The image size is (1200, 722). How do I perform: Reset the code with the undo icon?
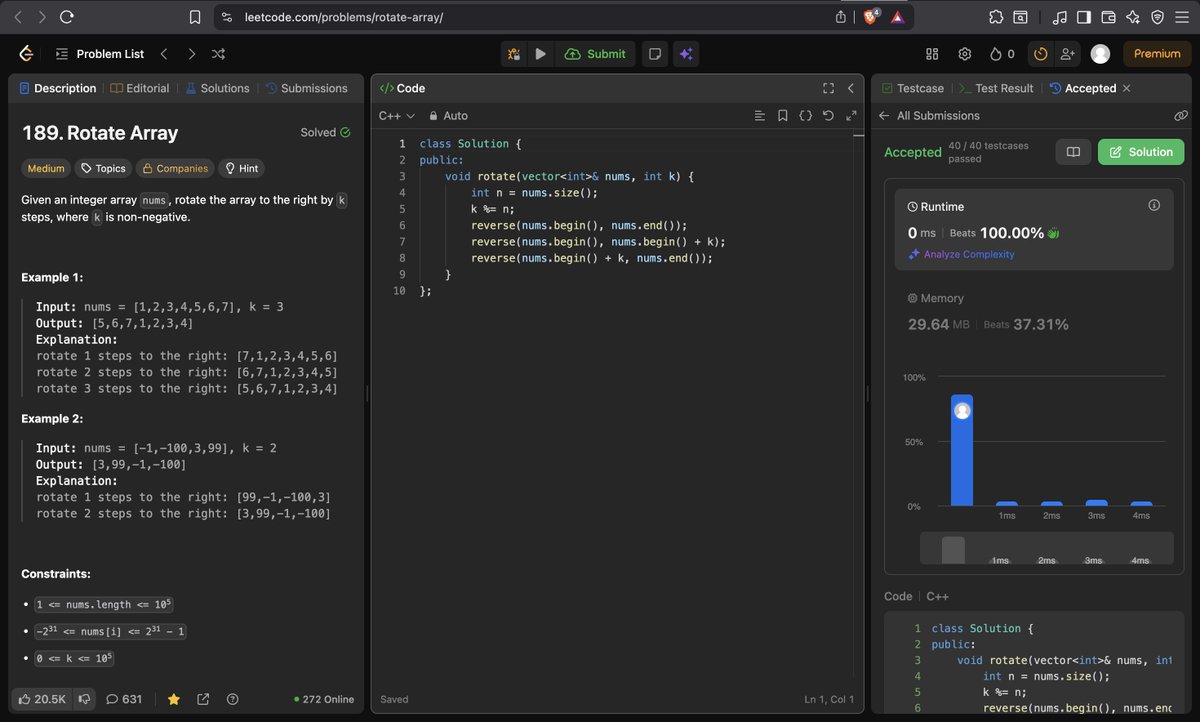(x=828, y=115)
